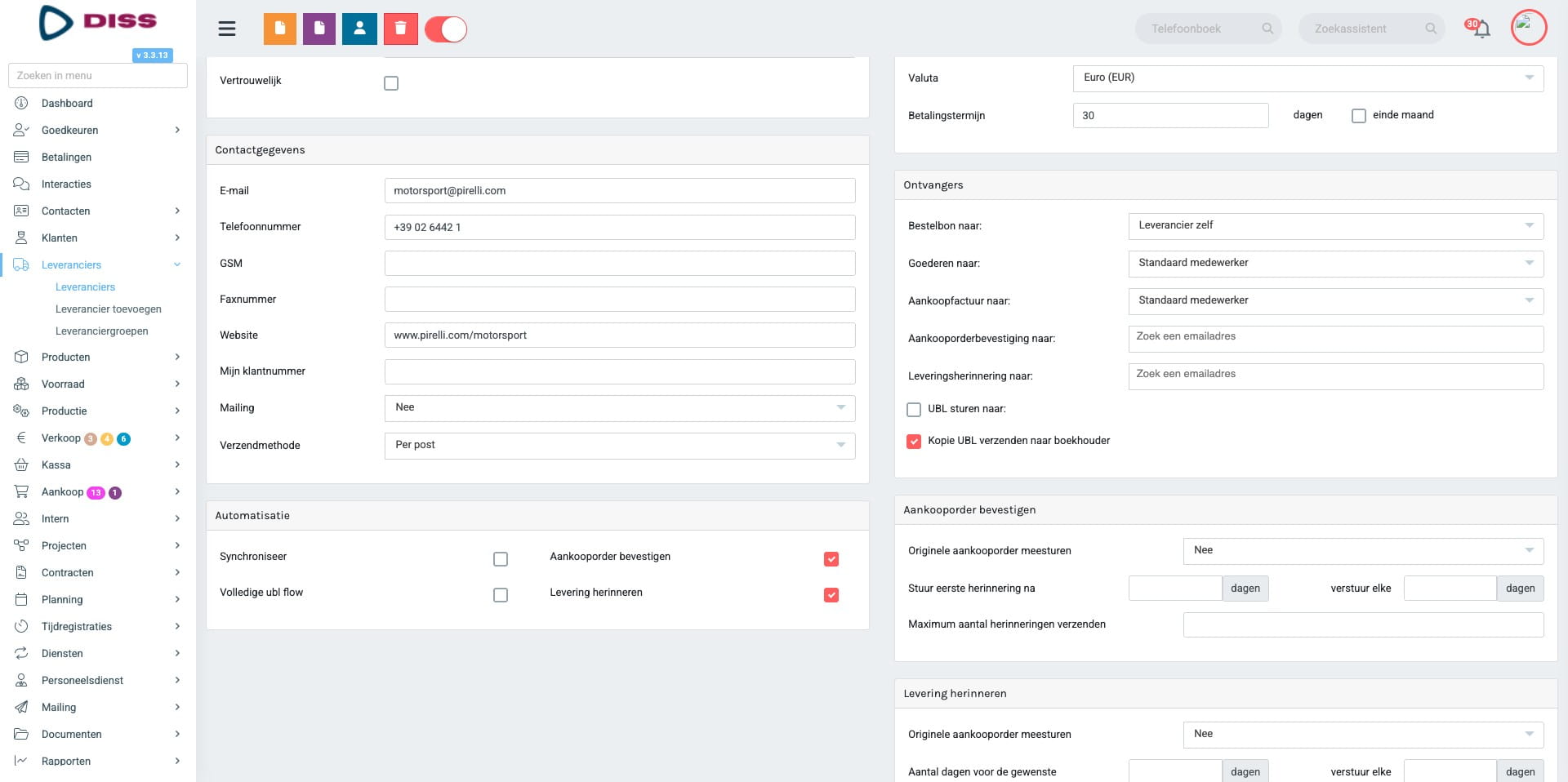Open Leveranciers submenu item
This screenshot has height=782, width=1568.
[85, 287]
